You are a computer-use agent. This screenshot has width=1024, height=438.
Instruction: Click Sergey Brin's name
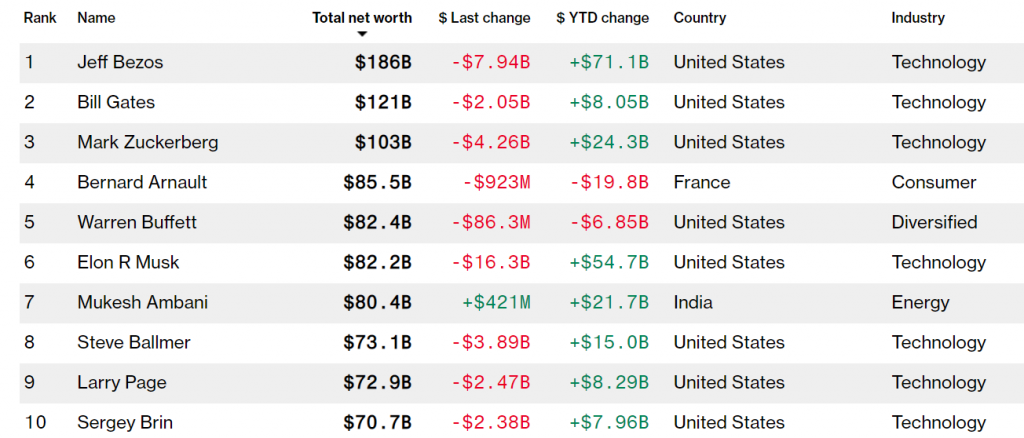click(x=125, y=422)
